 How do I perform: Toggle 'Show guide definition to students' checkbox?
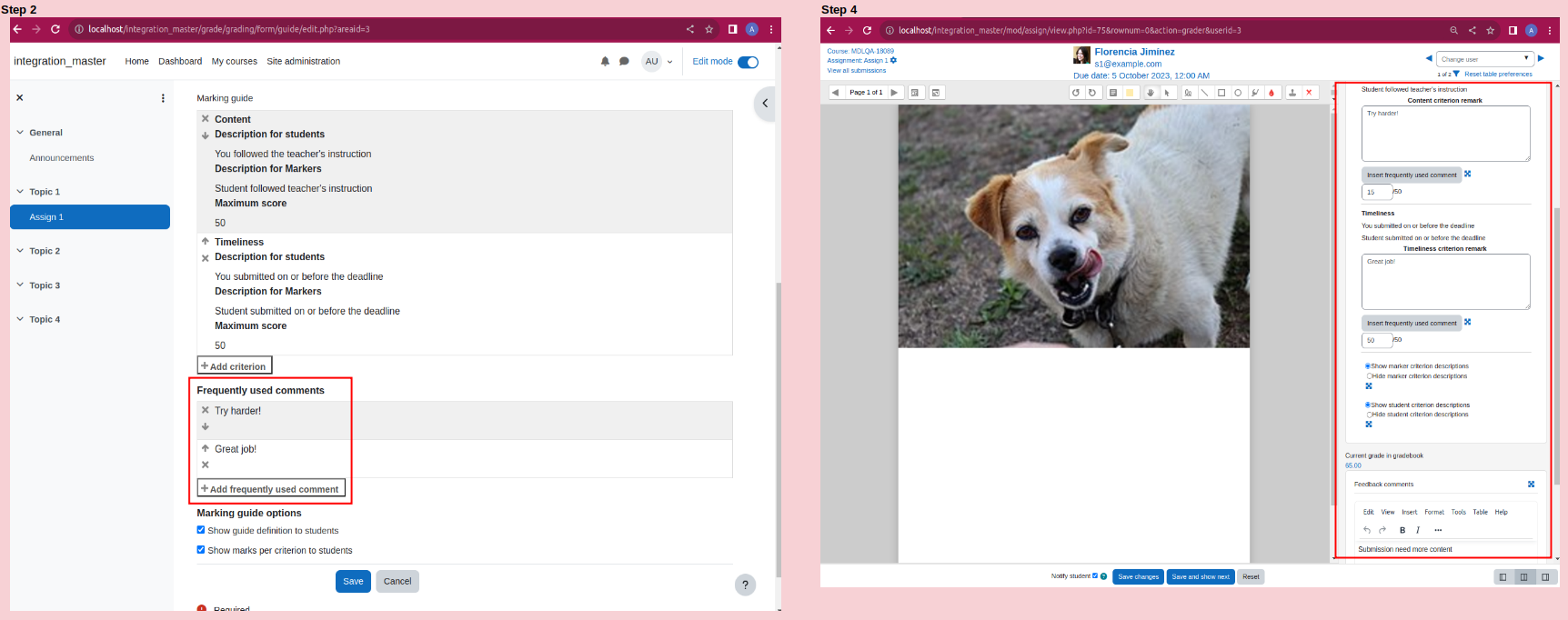click(x=201, y=530)
